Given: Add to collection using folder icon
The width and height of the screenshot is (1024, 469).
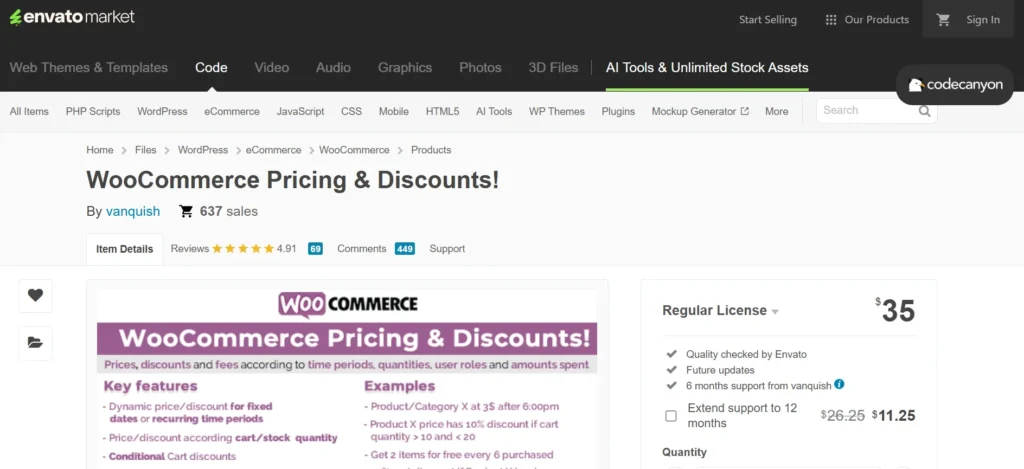Looking at the screenshot, I should (35, 342).
